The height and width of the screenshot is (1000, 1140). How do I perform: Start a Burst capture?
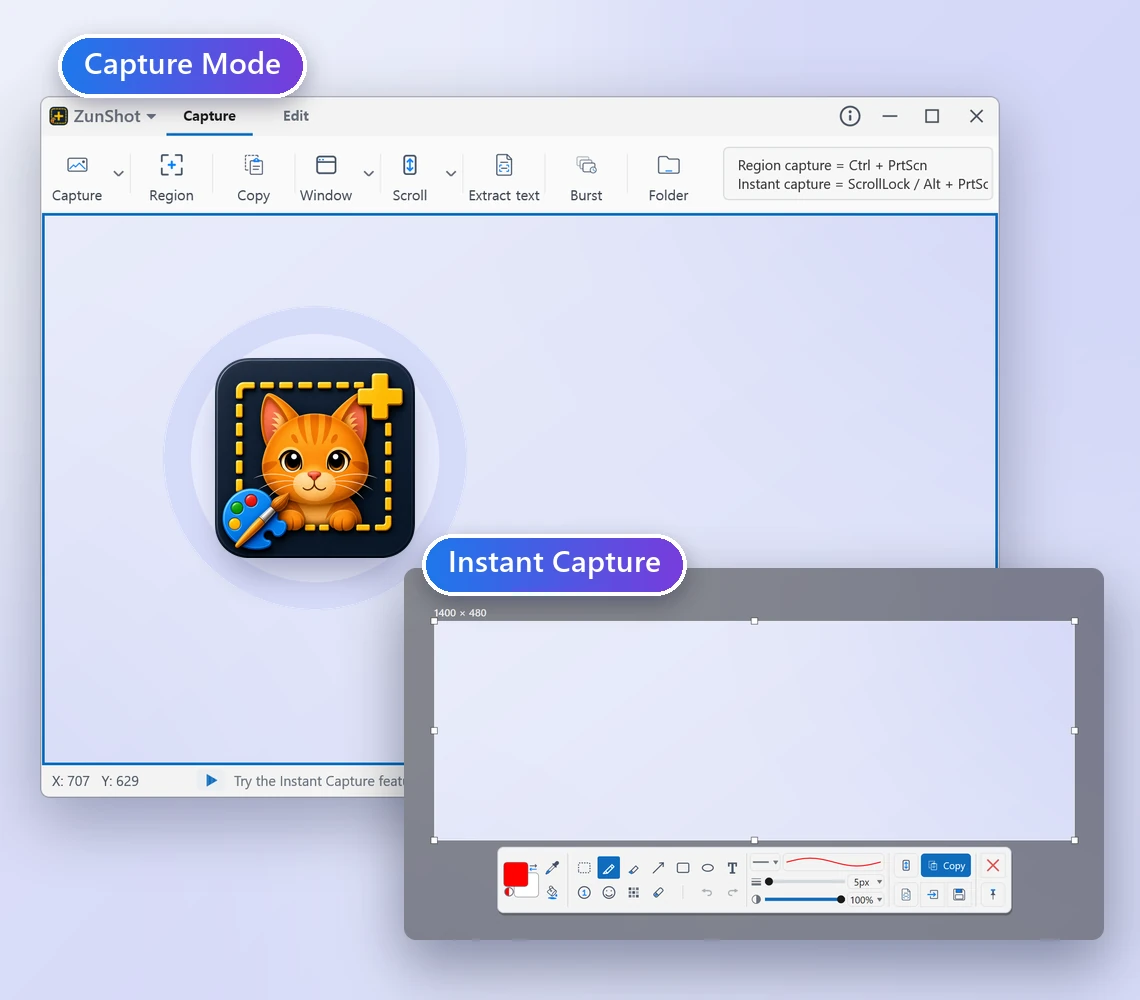pyautogui.click(x=586, y=177)
